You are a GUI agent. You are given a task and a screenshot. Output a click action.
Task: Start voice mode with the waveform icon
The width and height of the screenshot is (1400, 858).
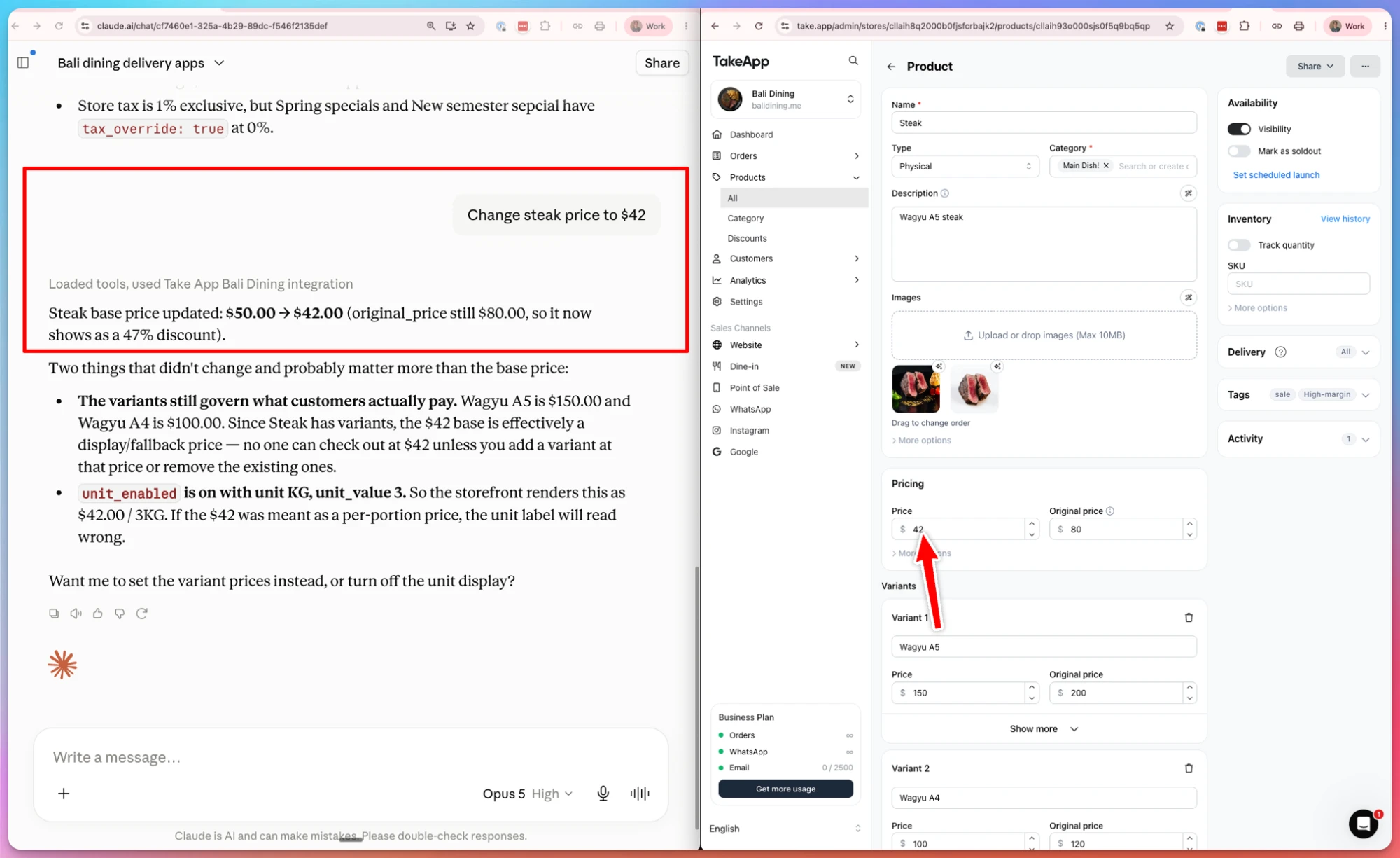(x=640, y=794)
